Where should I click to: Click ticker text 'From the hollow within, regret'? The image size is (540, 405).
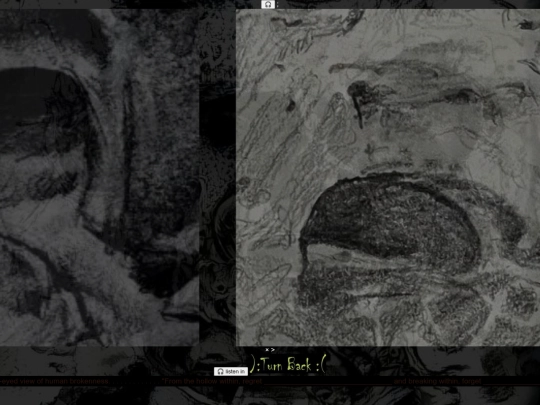tap(212, 381)
